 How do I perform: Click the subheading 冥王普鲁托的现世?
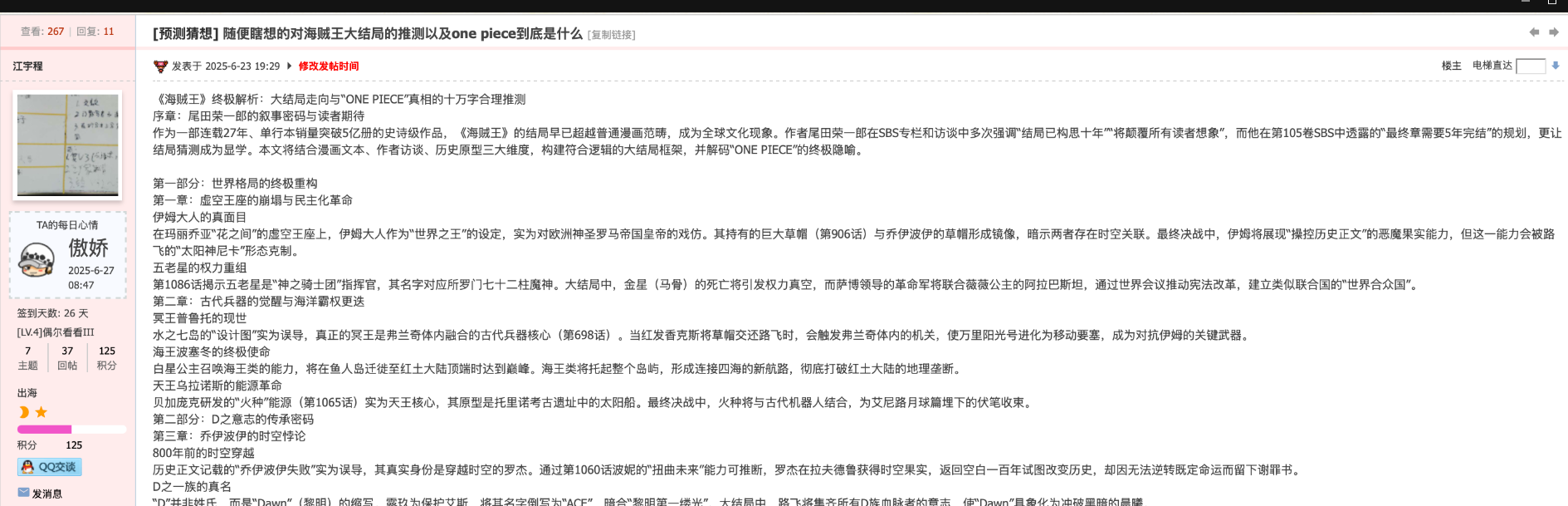click(199, 318)
